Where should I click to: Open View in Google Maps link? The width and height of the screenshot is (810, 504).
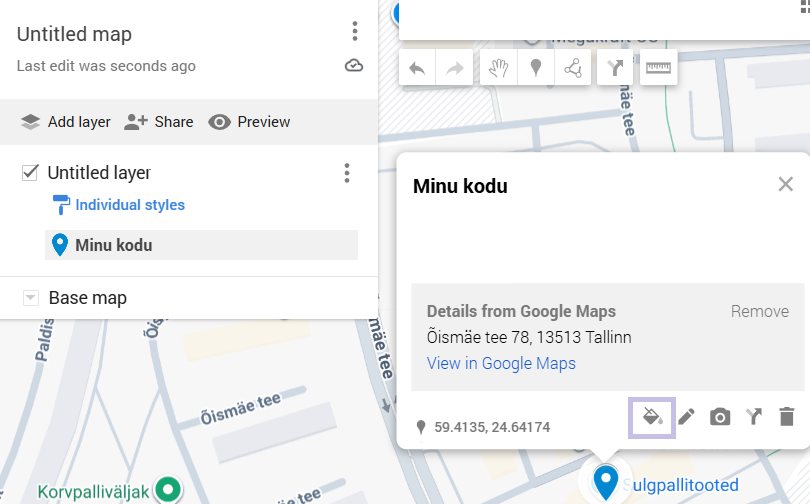click(x=501, y=363)
